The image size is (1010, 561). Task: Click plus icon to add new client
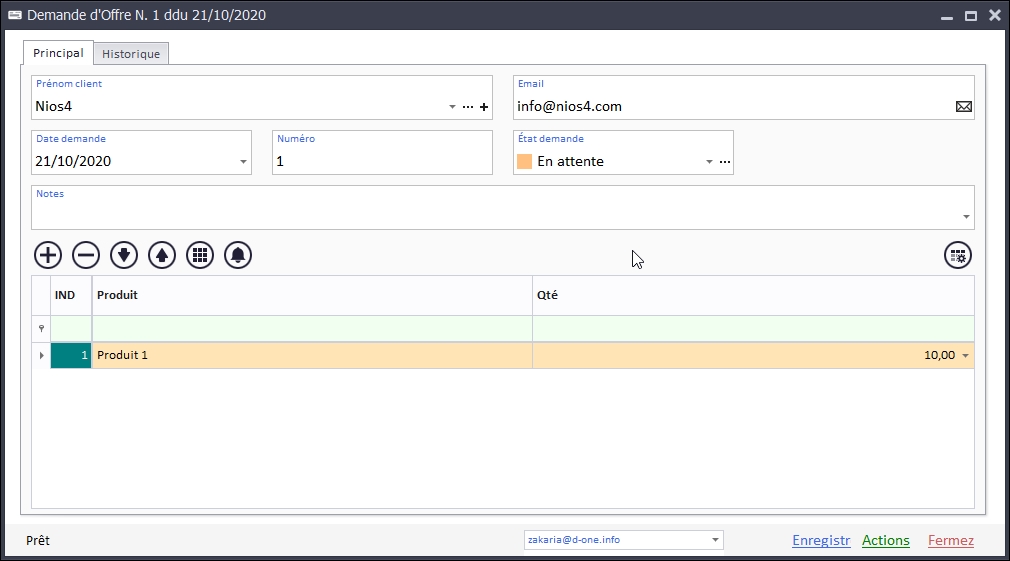(x=484, y=107)
